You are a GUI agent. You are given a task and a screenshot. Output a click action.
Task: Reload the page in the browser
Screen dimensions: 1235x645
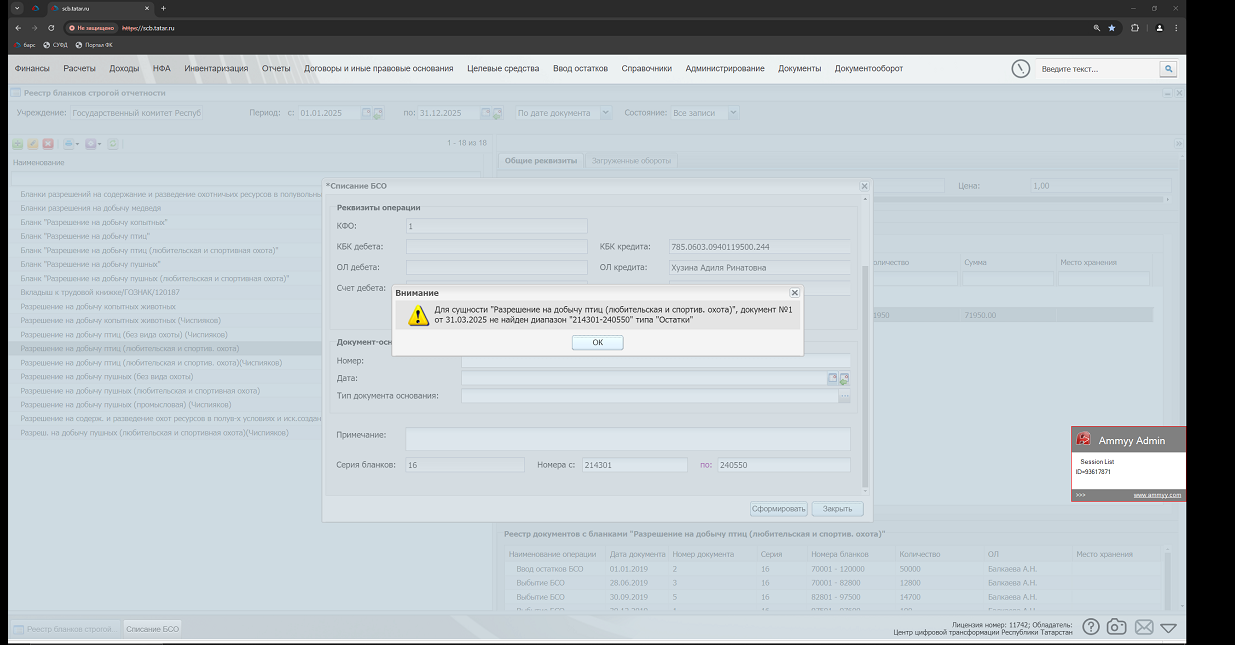tap(52, 28)
